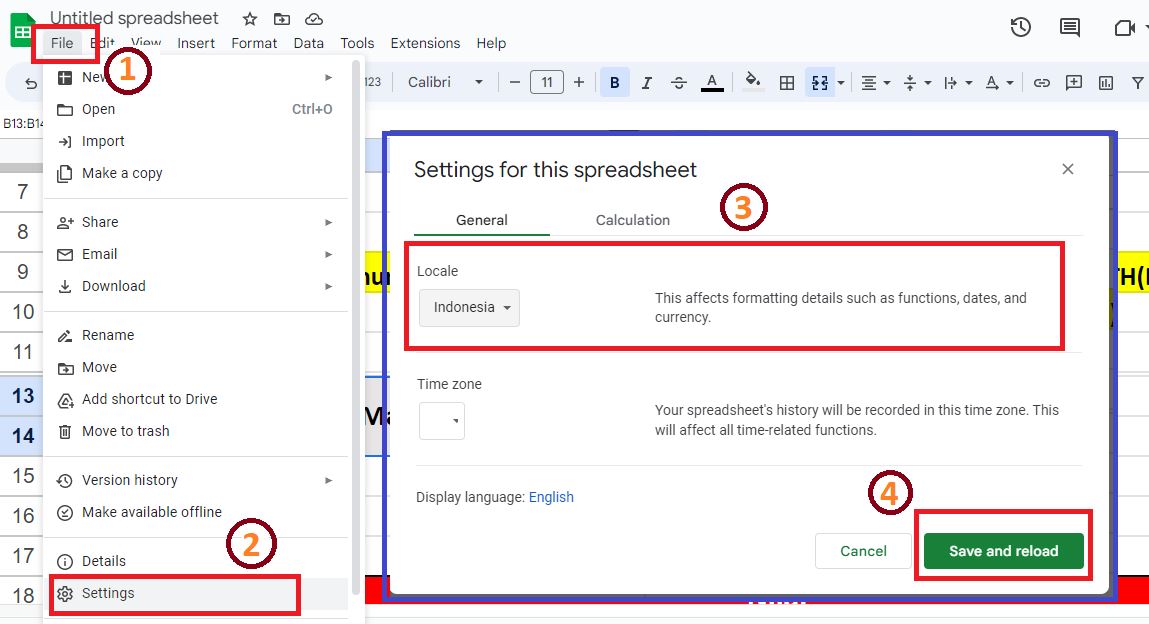Click the insert chart icon
The height and width of the screenshot is (624, 1149).
pyautogui.click(x=1106, y=83)
